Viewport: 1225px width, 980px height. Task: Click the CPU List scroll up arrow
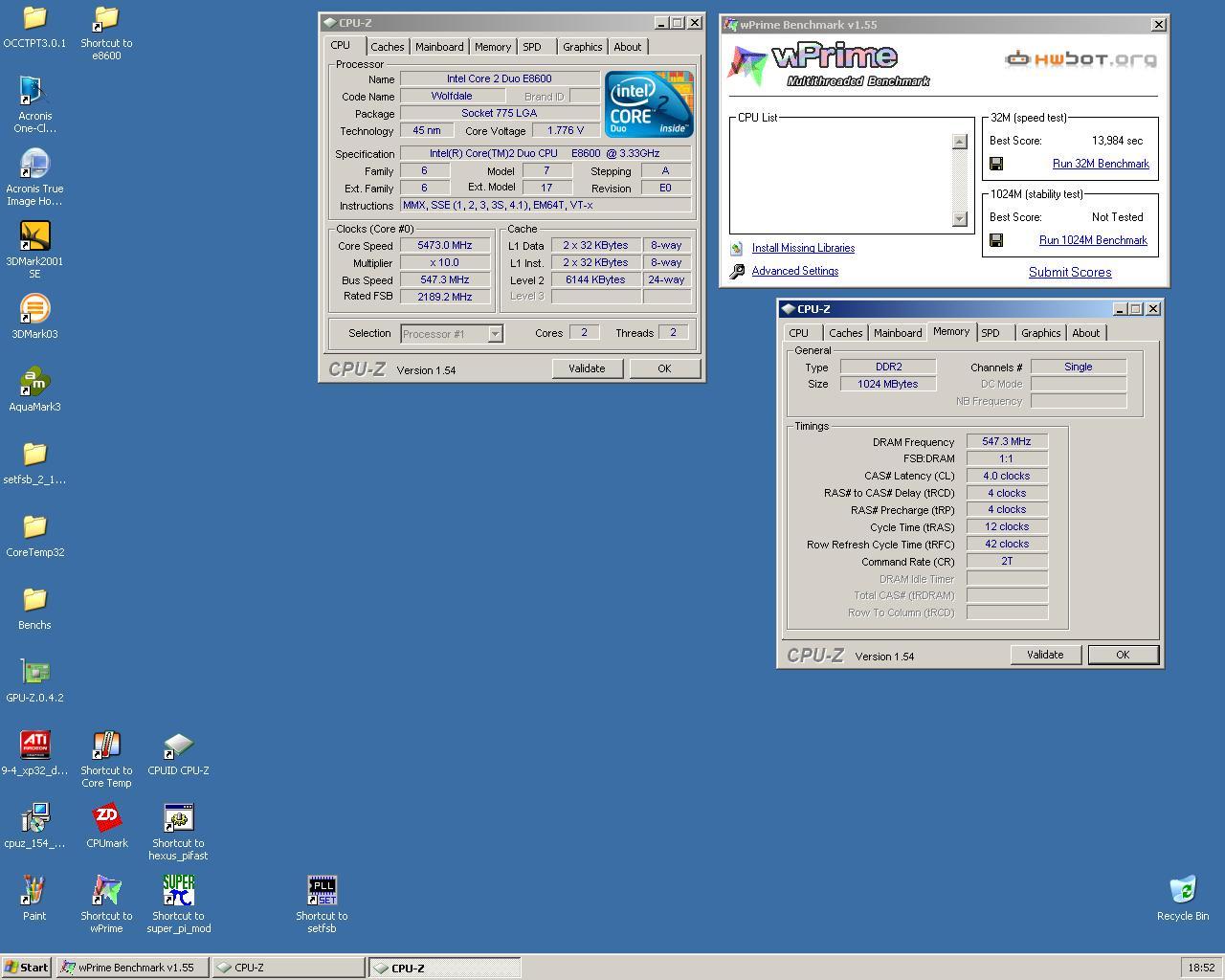pos(959,142)
